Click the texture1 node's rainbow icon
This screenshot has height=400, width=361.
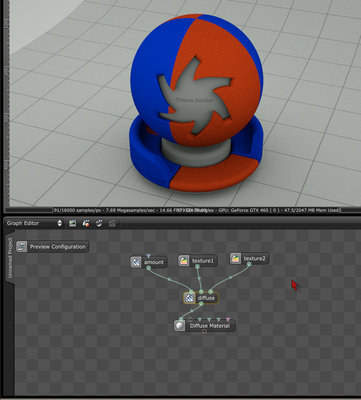(184, 261)
